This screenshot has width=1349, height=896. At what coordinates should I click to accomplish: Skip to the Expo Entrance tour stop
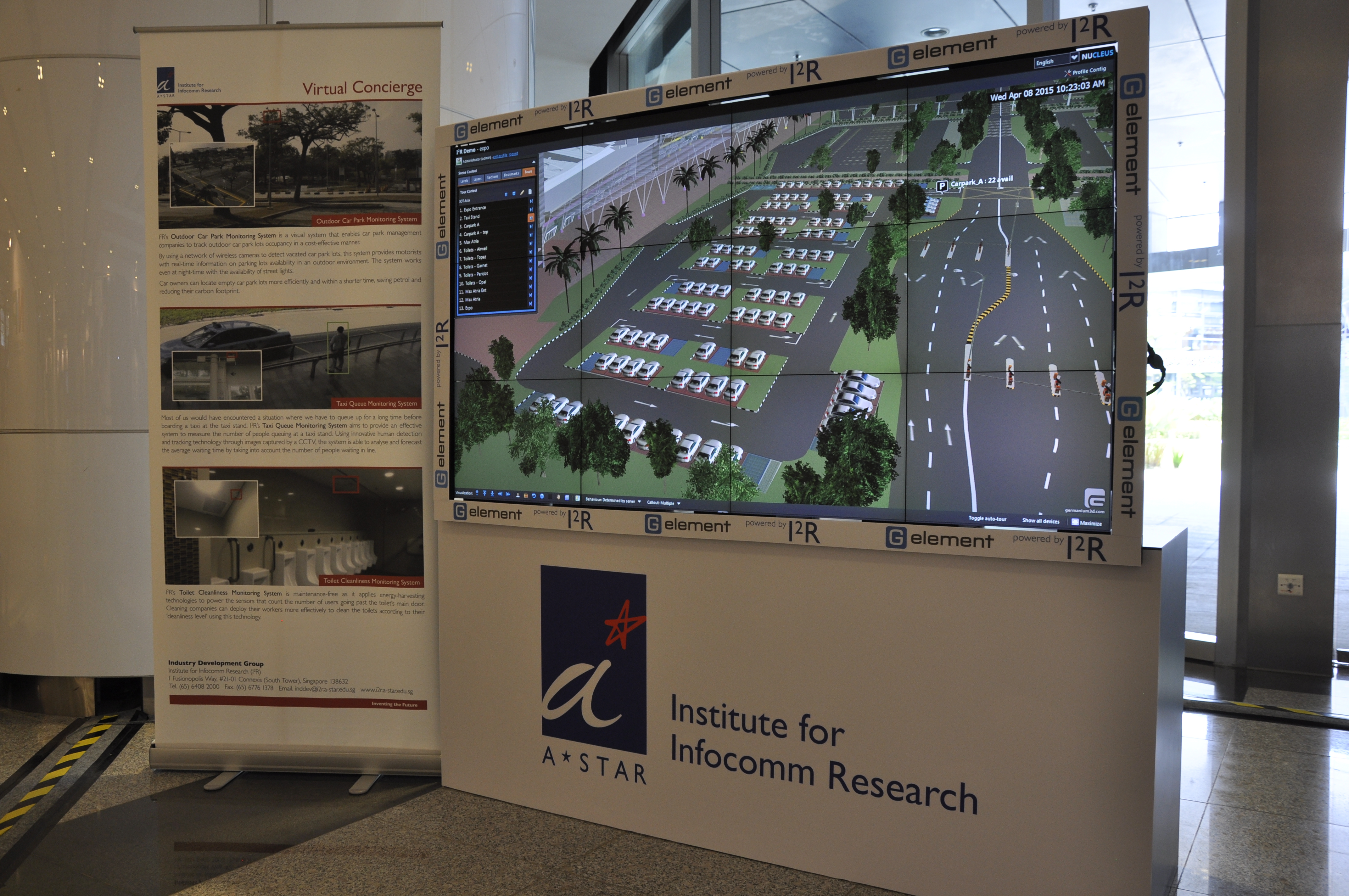[531, 210]
